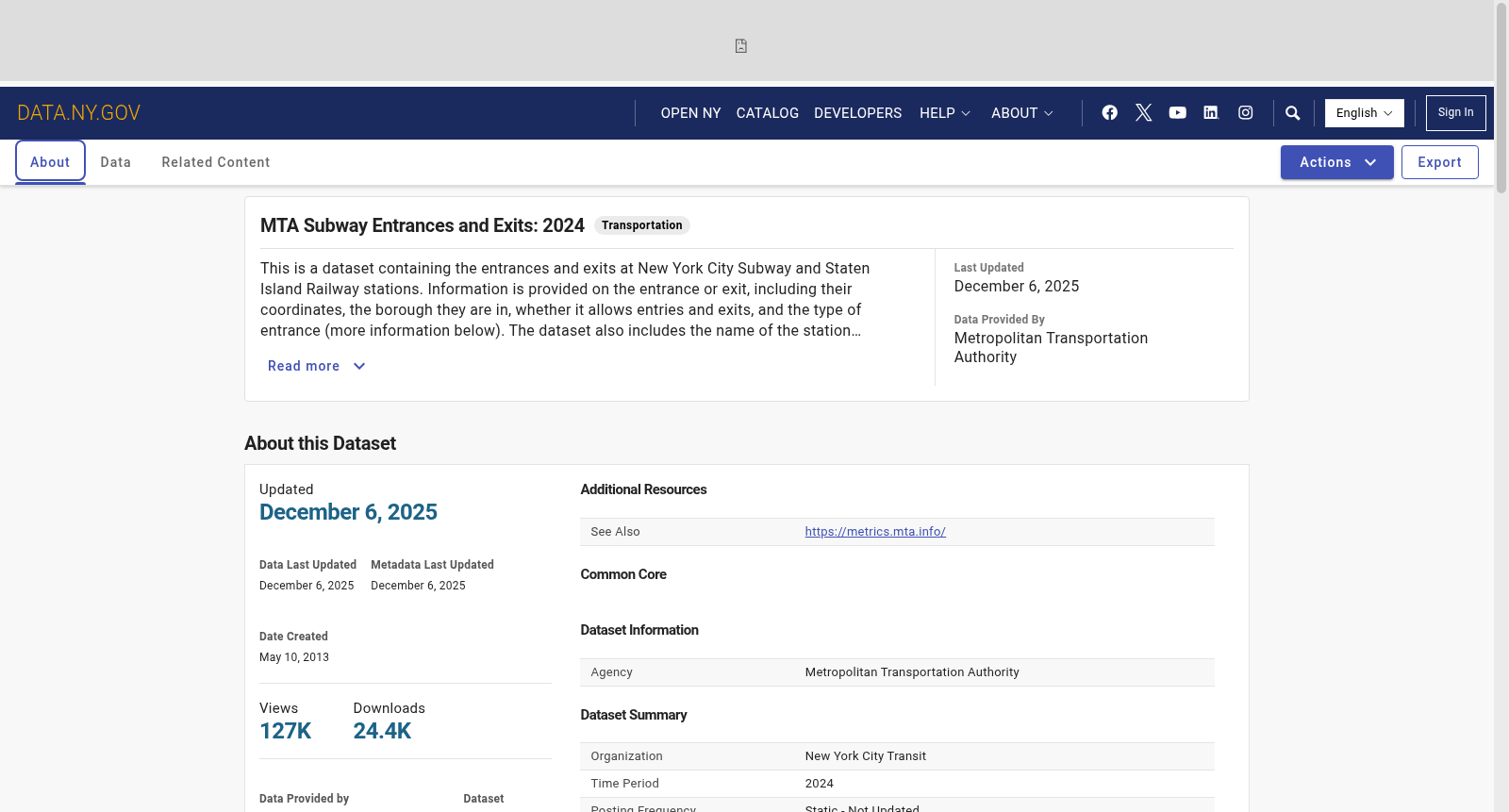The image size is (1509, 812).
Task: Click the 'New York City Transit' organization value
Action: (x=866, y=756)
